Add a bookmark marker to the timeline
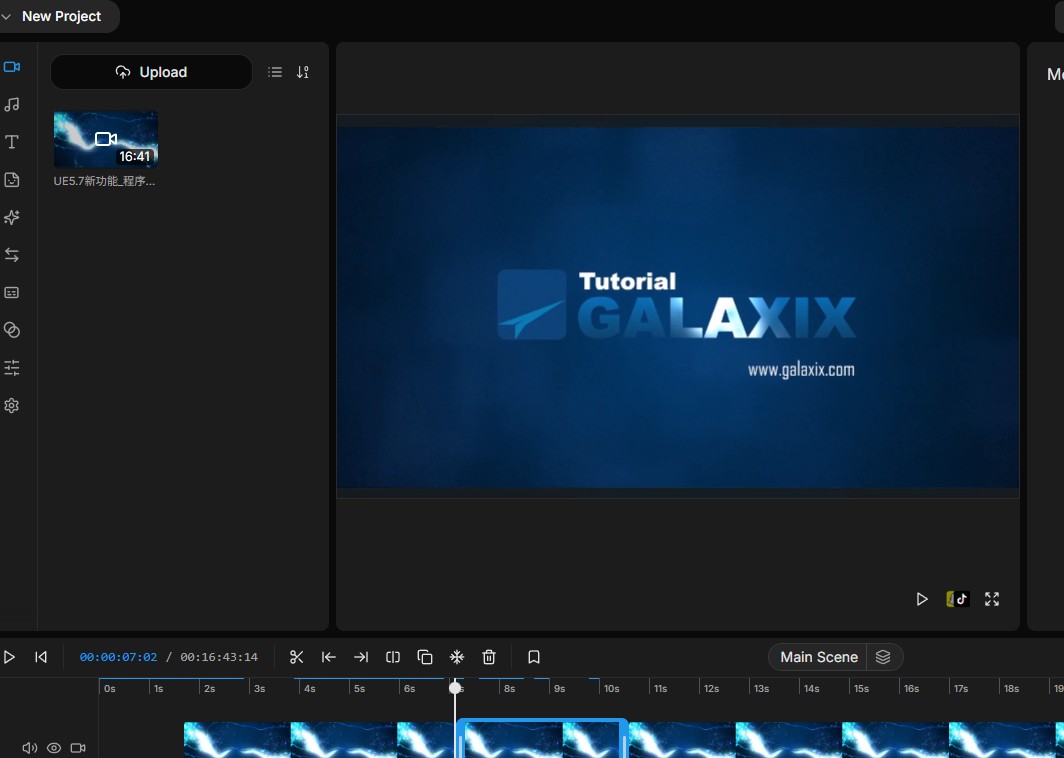The height and width of the screenshot is (758, 1064). (533, 657)
